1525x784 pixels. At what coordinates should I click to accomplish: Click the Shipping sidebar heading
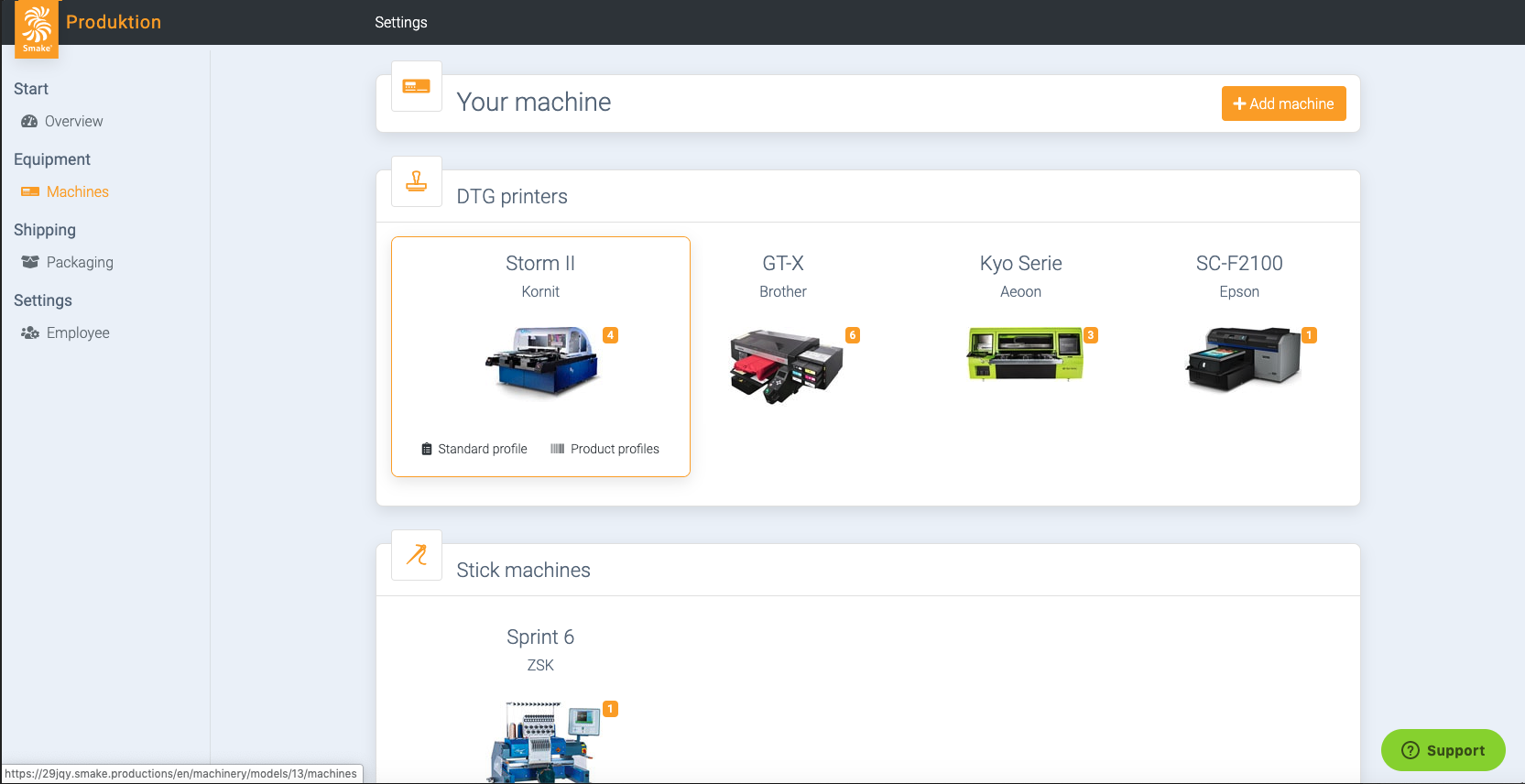(45, 230)
